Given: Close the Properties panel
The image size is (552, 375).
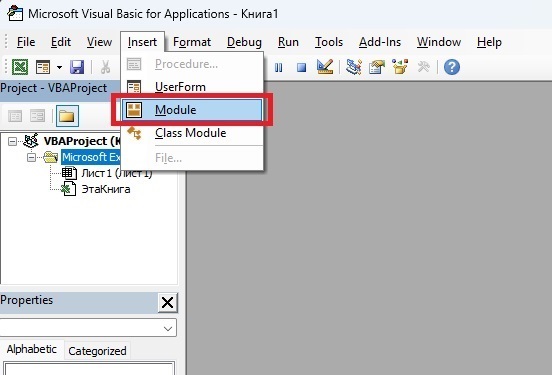Looking at the screenshot, I should [167, 302].
